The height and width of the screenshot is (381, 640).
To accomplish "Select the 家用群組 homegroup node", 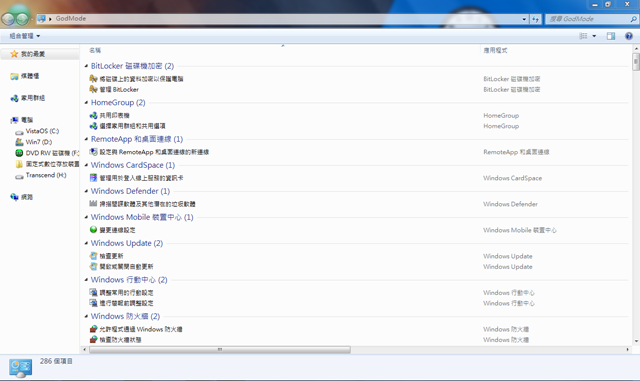I will pyautogui.click(x=28, y=98).
